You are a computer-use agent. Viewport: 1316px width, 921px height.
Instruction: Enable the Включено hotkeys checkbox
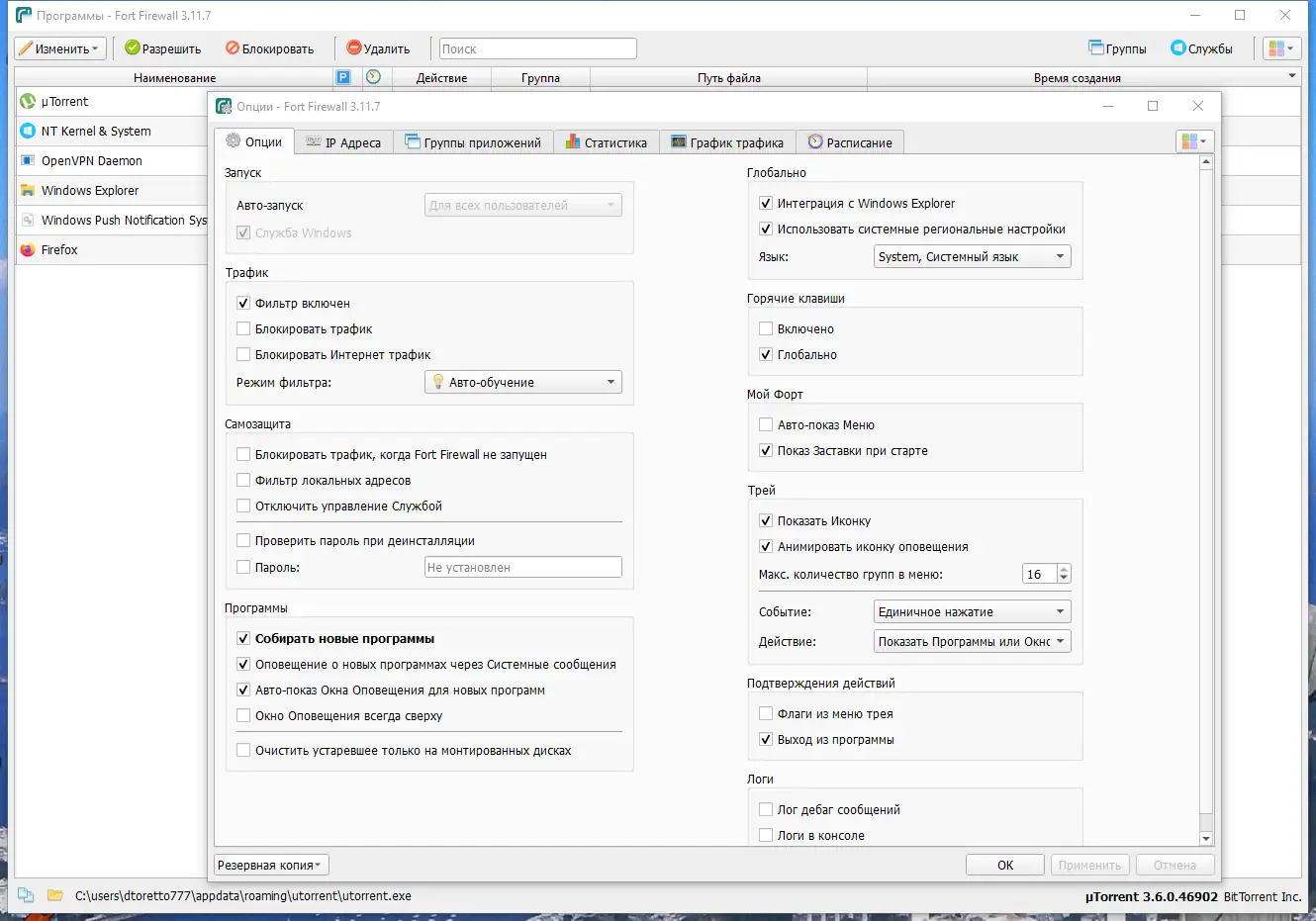[x=766, y=328]
